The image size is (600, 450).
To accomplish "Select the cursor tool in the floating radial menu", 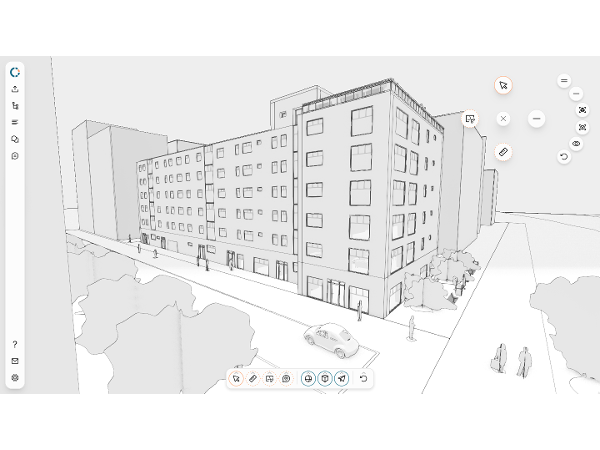I will pos(503,85).
